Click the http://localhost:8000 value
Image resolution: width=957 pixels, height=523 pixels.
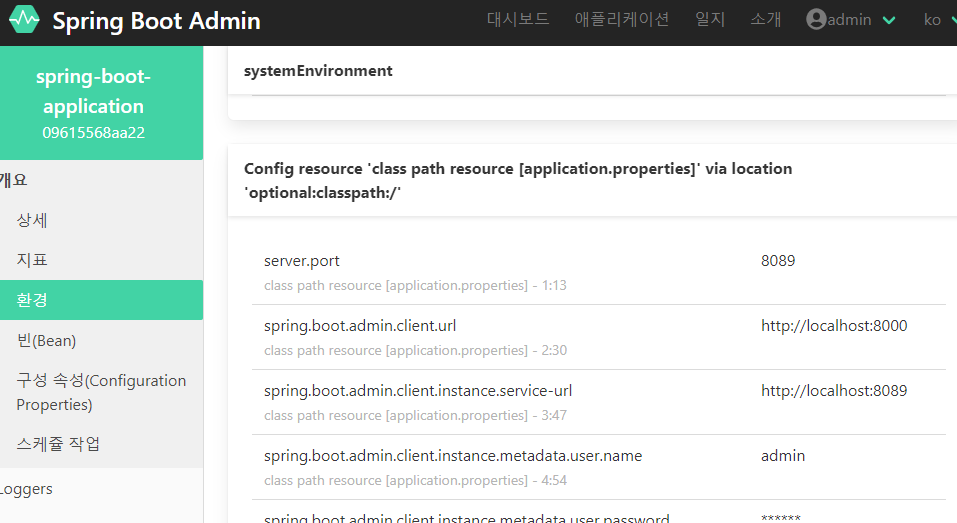click(834, 326)
